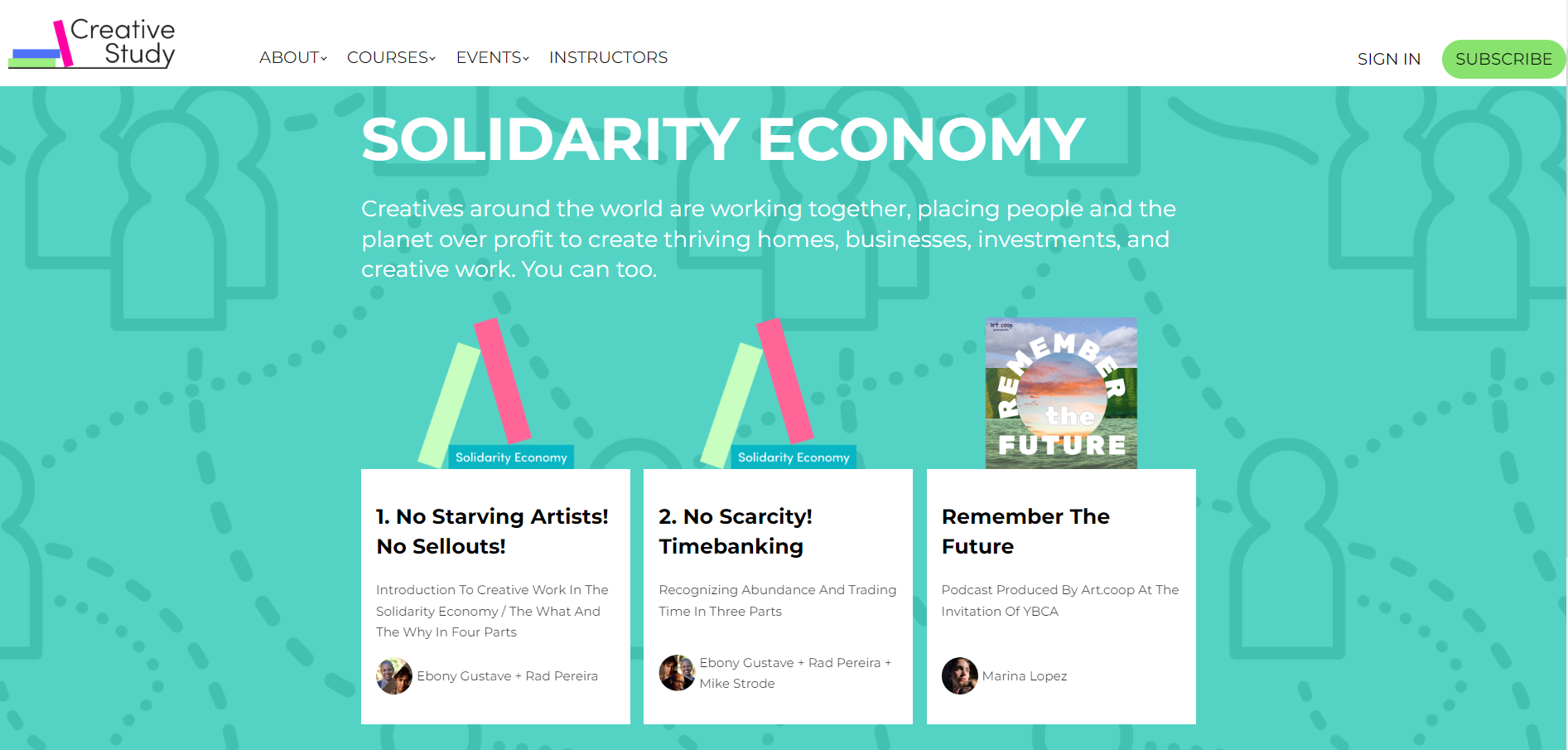The image size is (1568, 750).
Task: Open the About dropdown menu
Action: 292,57
